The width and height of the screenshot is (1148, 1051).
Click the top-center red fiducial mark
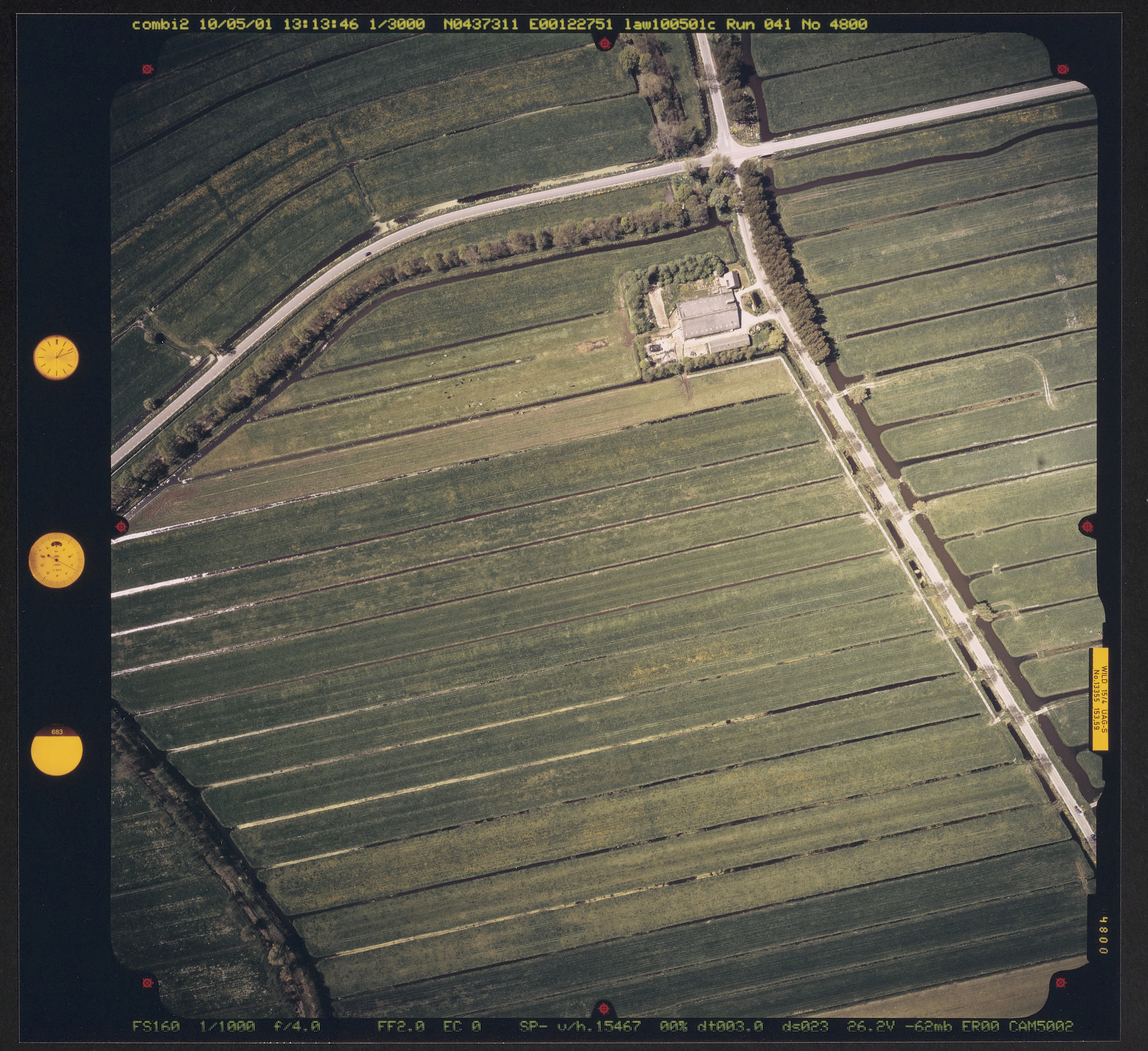(x=605, y=43)
